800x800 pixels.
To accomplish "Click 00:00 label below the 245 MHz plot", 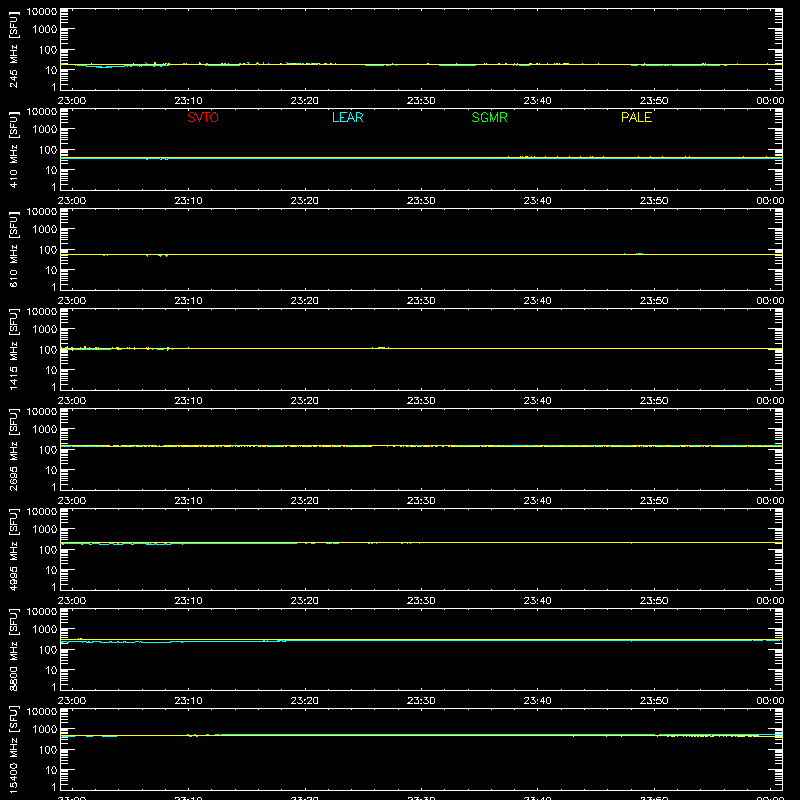I will pos(770,101).
